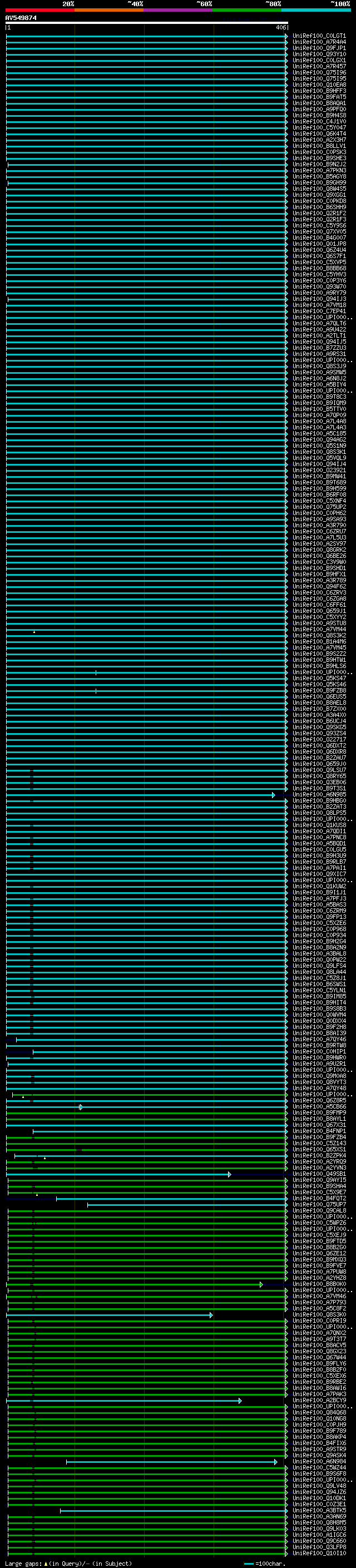Screen dimensions: 356x1568
Task: Open hit UniRef100_Q67X31
Action: tap(319, 1125)
